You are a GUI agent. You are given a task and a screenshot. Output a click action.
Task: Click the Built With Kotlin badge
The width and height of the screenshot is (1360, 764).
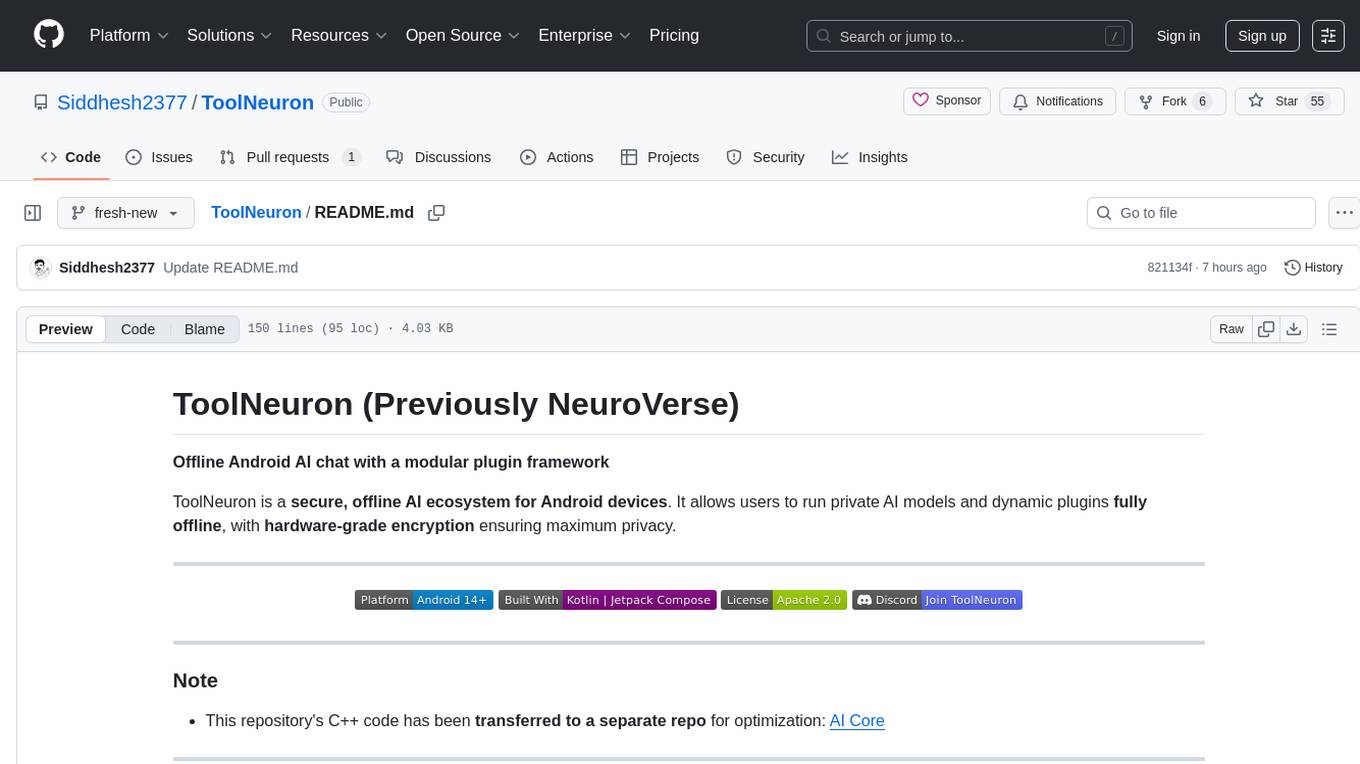tap(607, 600)
